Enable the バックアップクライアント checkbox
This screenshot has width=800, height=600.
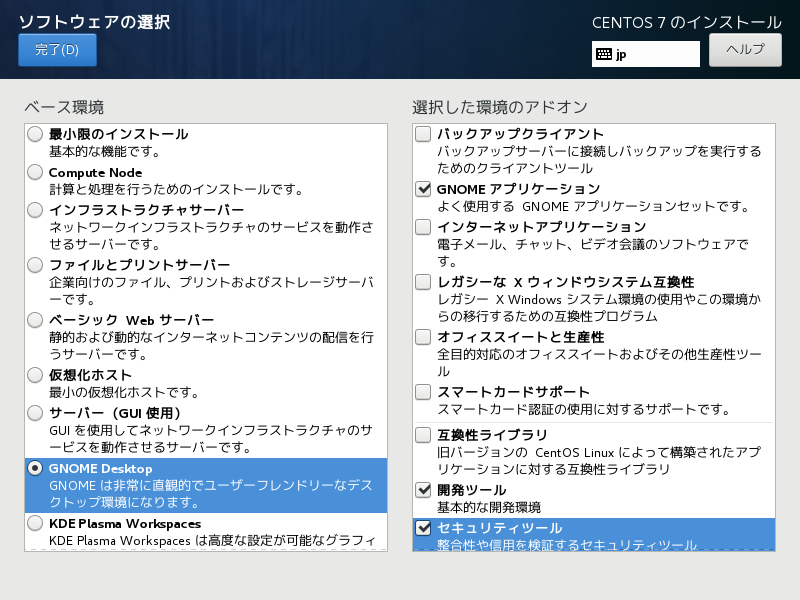coord(423,134)
